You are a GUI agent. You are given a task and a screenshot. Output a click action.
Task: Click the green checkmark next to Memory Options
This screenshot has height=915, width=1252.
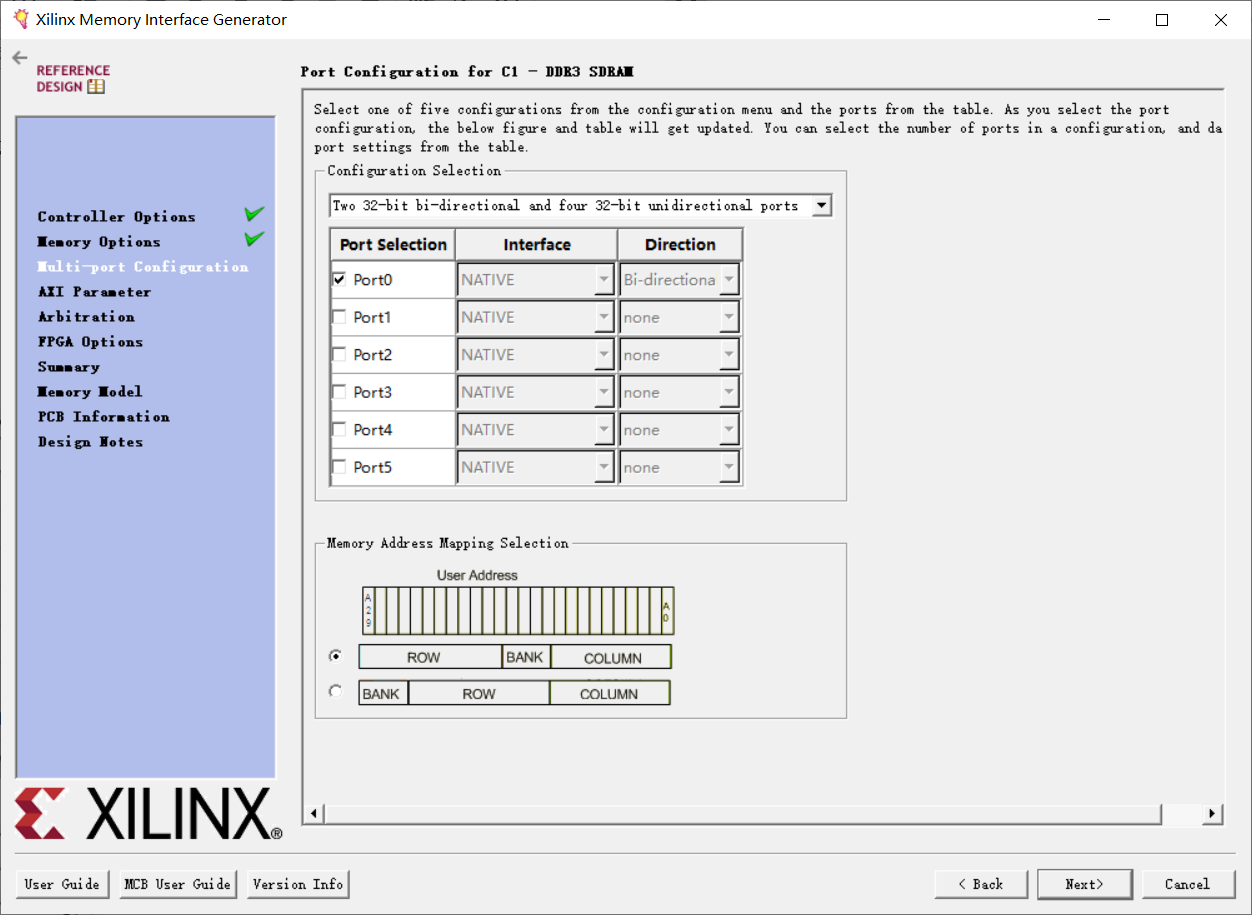tap(254, 239)
